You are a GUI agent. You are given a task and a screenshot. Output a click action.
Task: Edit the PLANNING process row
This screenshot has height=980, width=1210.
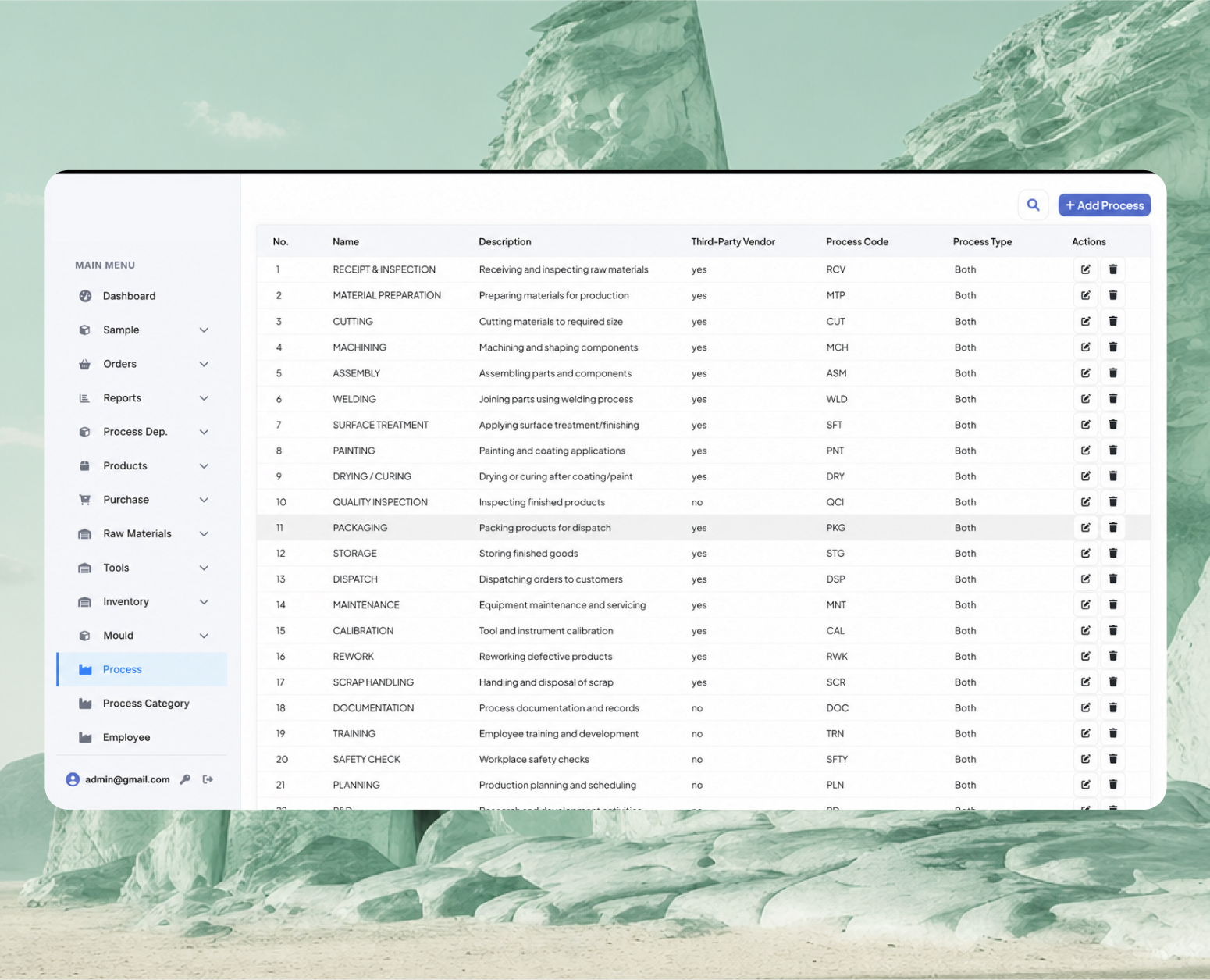1085,785
